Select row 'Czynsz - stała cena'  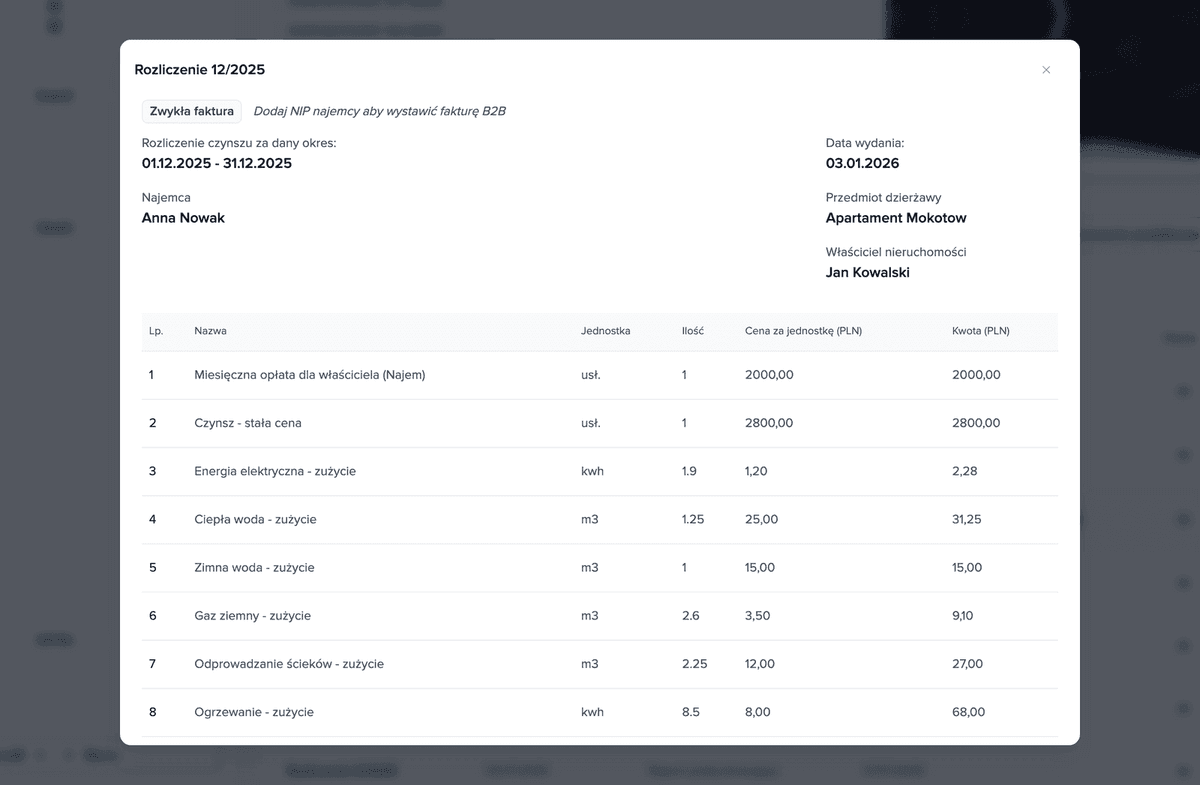point(600,423)
